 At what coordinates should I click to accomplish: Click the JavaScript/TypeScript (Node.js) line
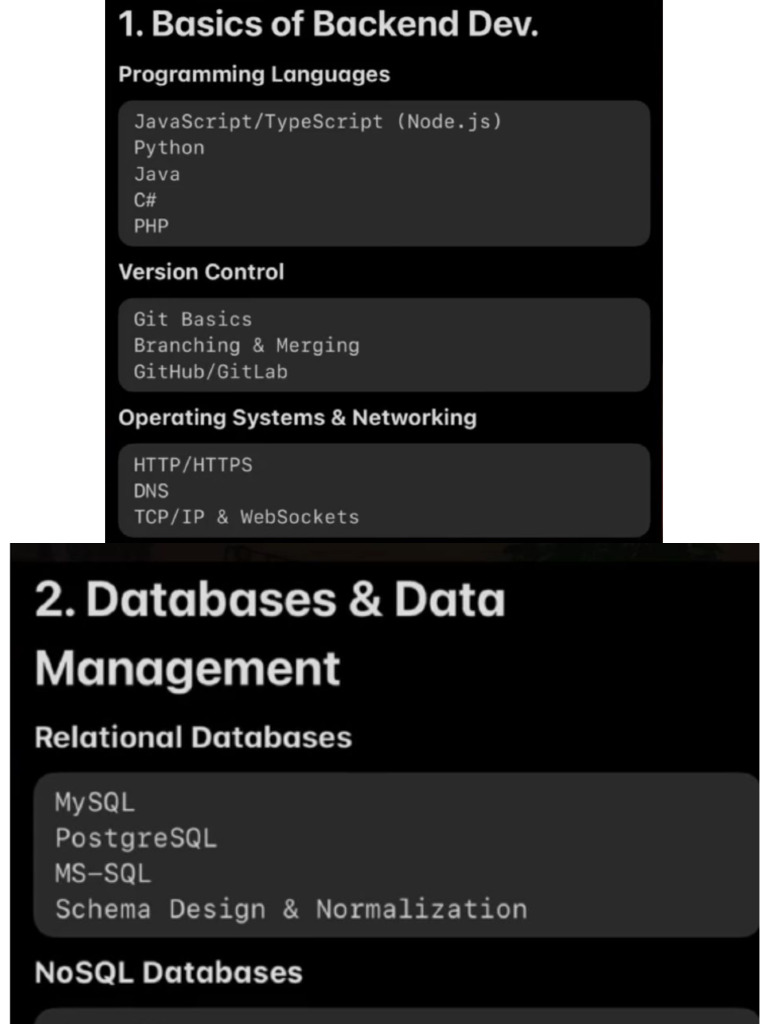click(317, 122)
